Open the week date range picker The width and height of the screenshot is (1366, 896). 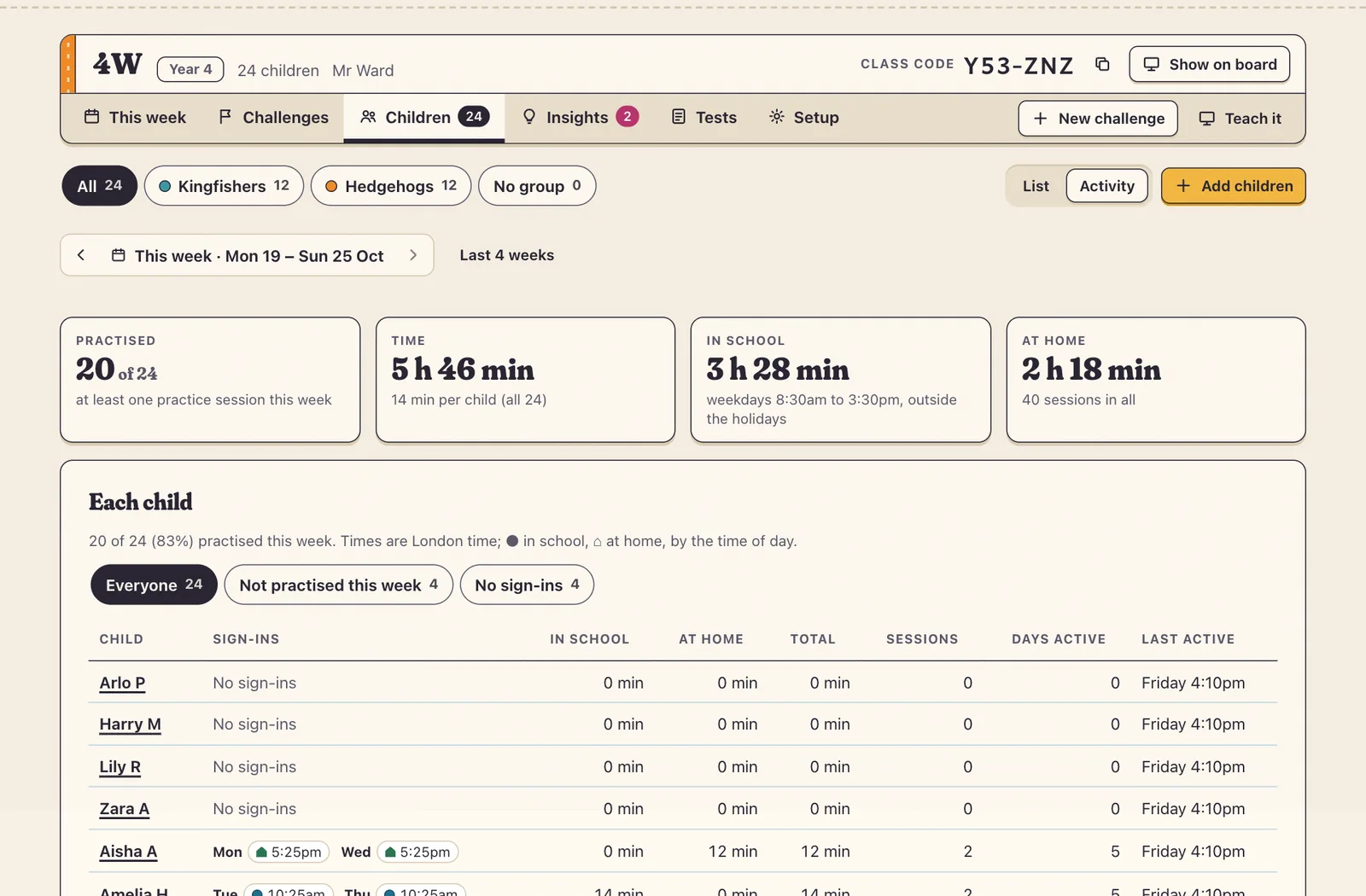coord(248,256)
